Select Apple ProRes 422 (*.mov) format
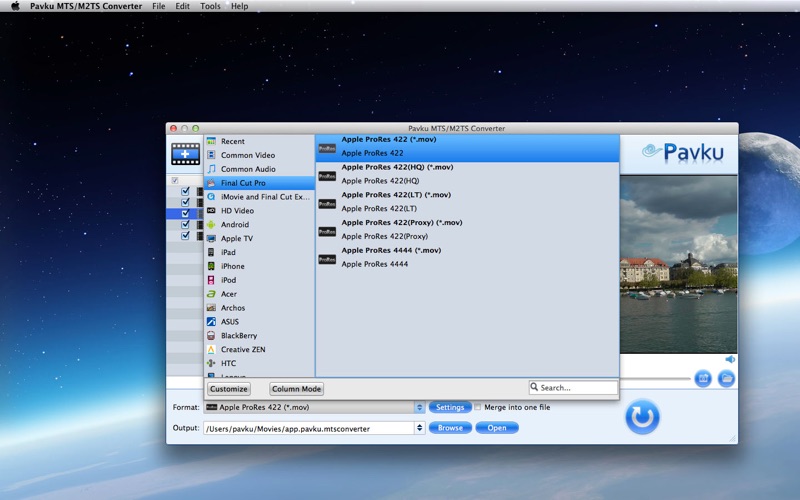 [x=467, y=148]
